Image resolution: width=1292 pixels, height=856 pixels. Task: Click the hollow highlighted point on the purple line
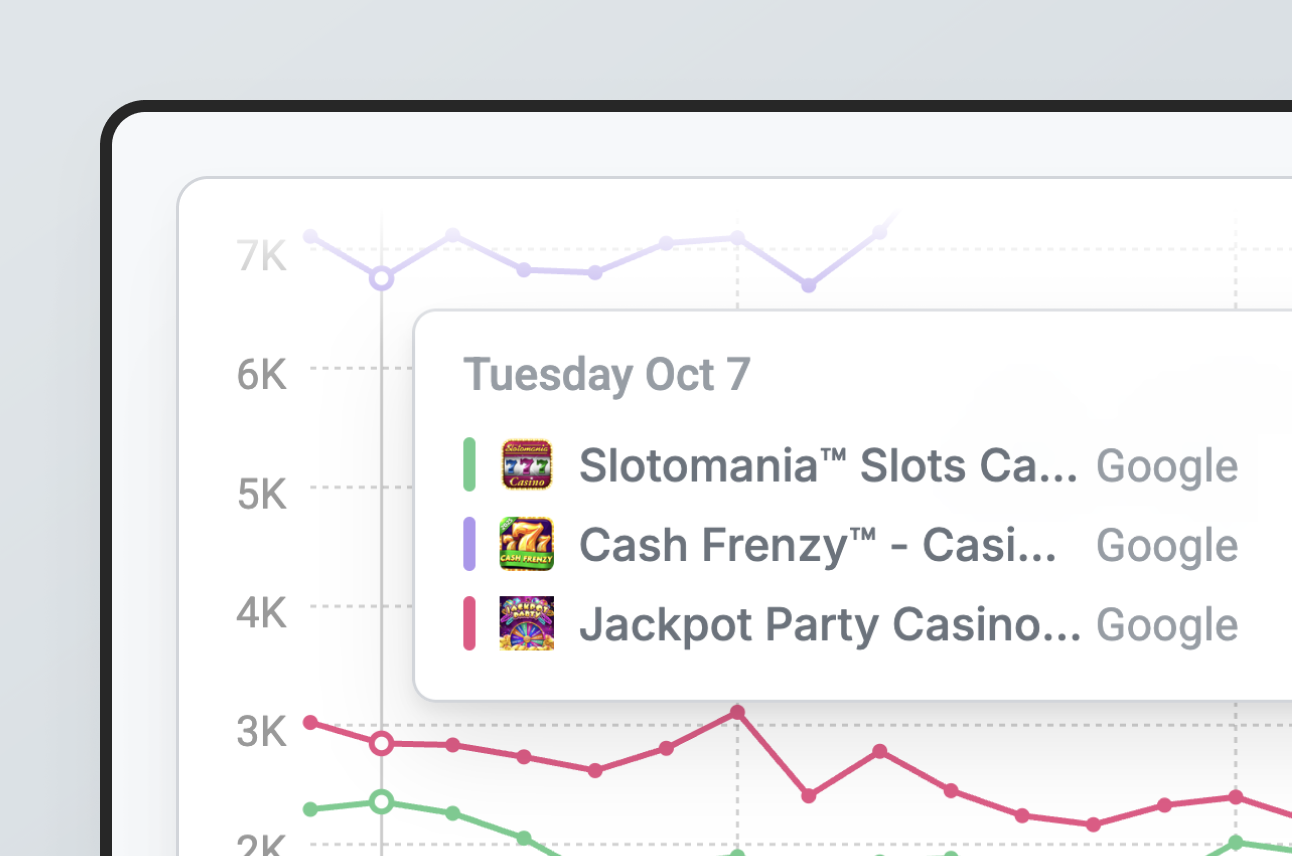pos(381,278)
